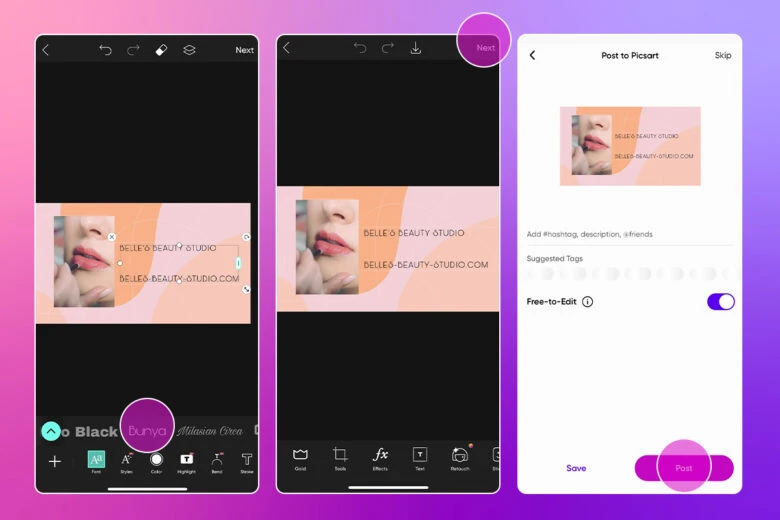Image resolution: width=780 pixels, height=520 pixels.
Task: Tap the download icon in the top bar
Action: point(416,49)
